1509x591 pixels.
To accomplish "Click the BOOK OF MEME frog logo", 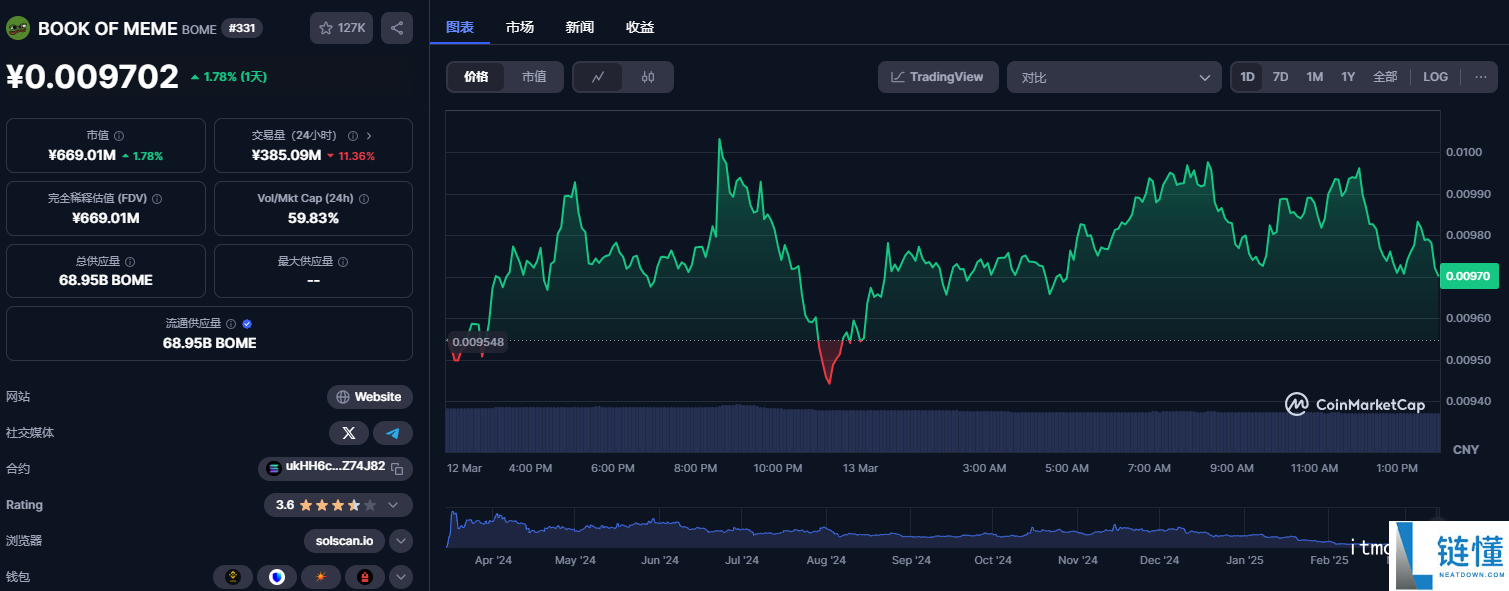I will 18,28.
